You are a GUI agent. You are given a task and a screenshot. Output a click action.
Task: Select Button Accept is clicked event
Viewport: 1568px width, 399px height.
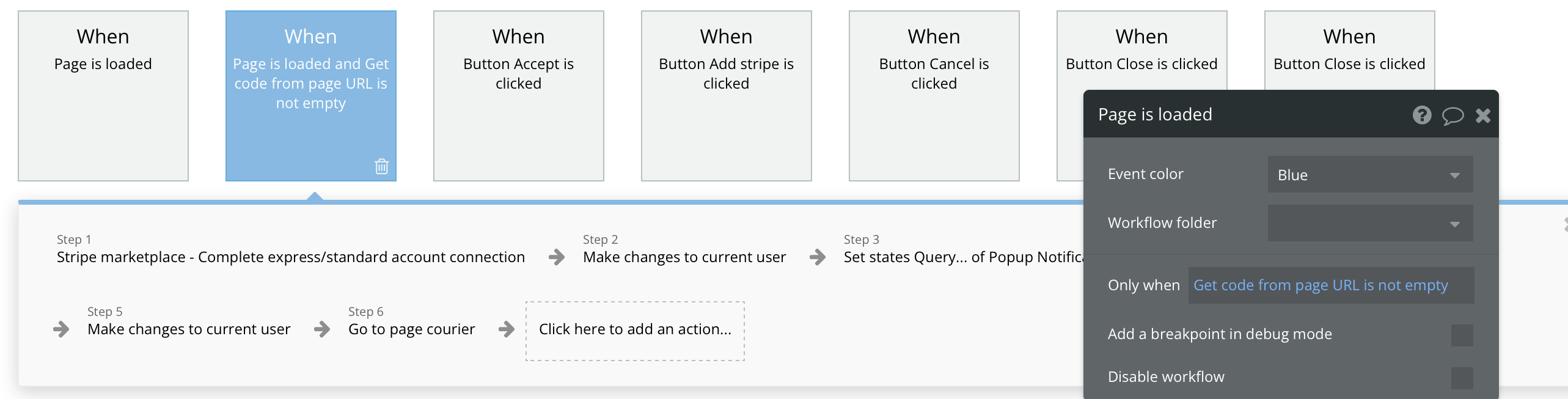click(x=518, y=95)
